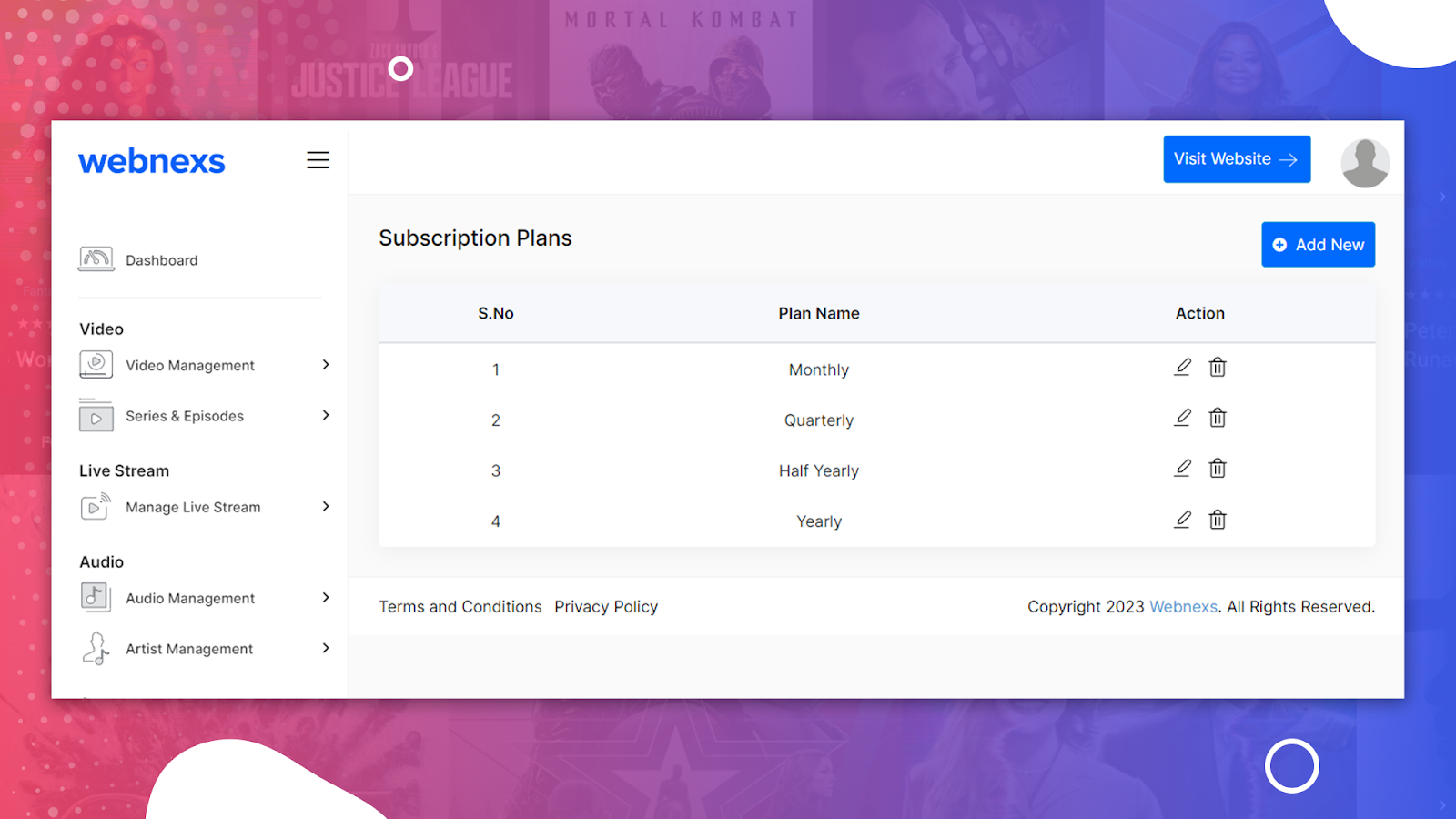Viewport: 1456px width, 819px height.
Task: Edit the Quarterly plan
Action: (1182, 418)
